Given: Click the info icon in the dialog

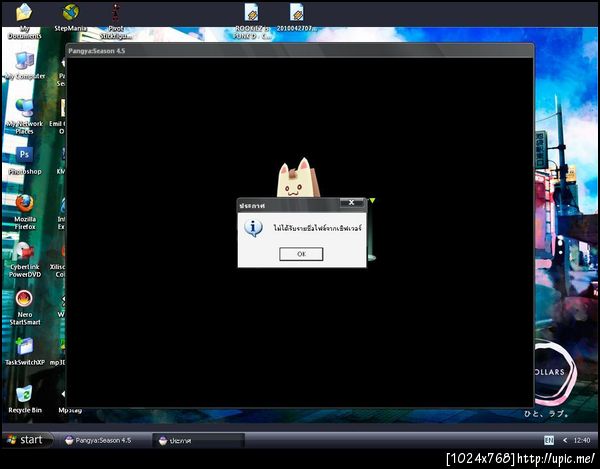Looking at the screenshot, I should (x=253, y=228).
